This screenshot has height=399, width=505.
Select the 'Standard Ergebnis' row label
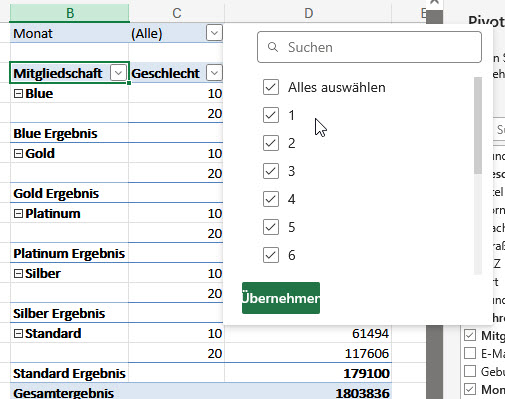pyautogui.click(x=69, y=374)
